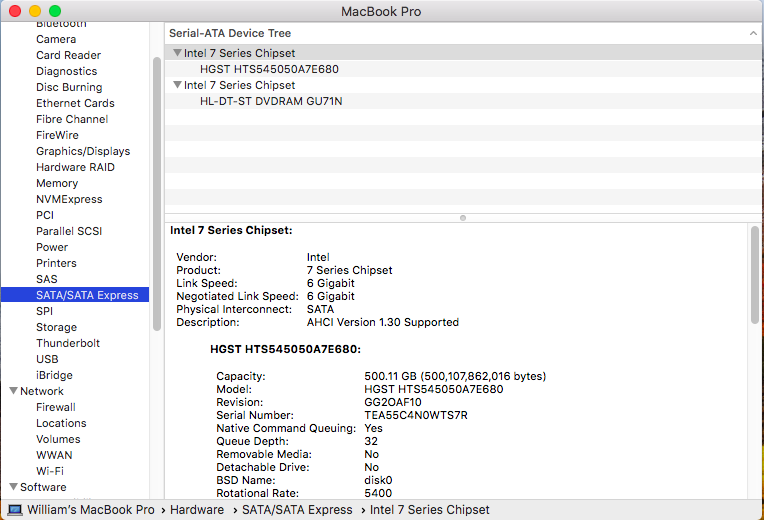Click the laptop icon in path bar
This screenshot has height=520, width=764.
(15, 510)
